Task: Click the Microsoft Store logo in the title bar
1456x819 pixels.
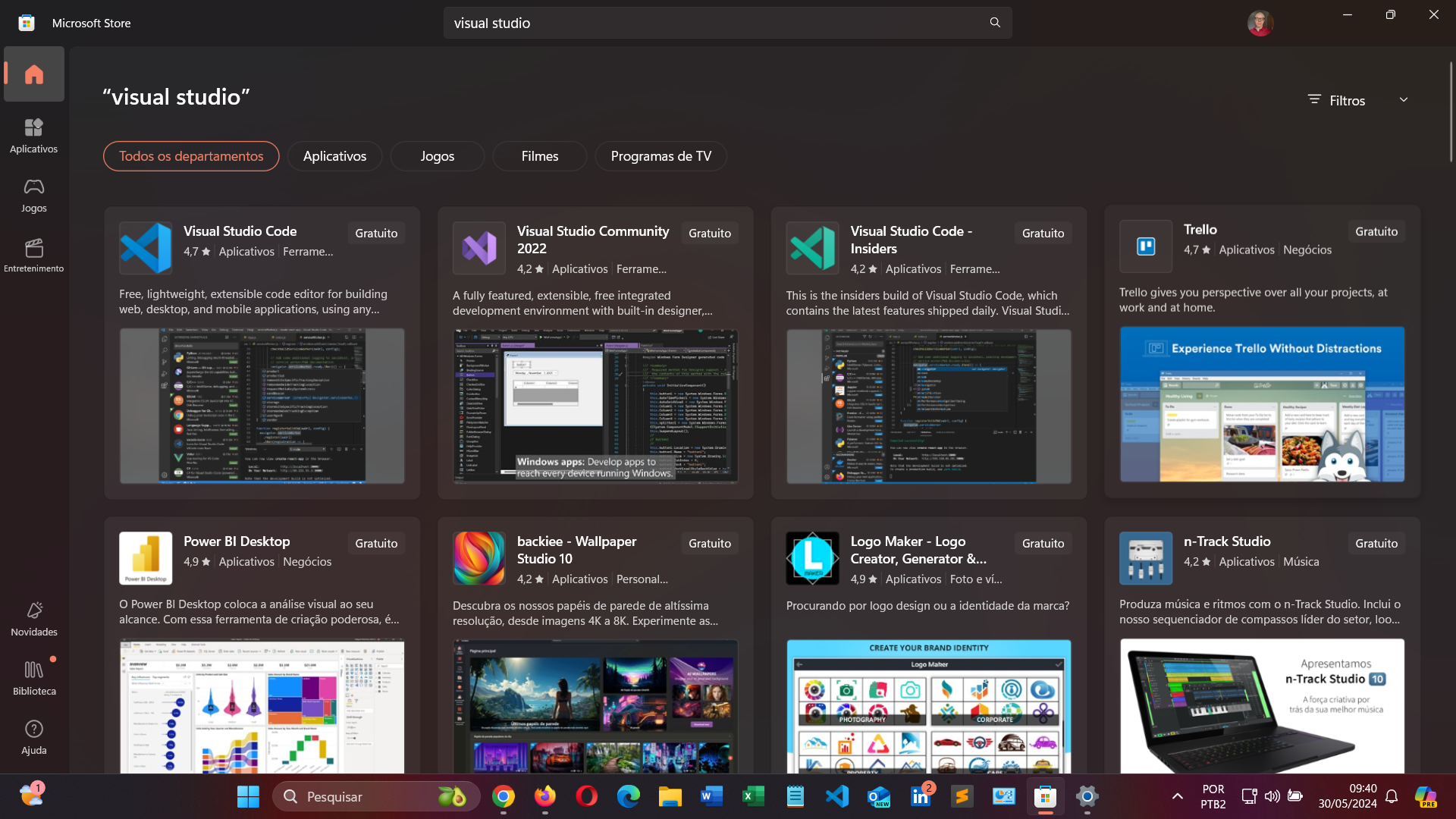Action: coord(27,23)
